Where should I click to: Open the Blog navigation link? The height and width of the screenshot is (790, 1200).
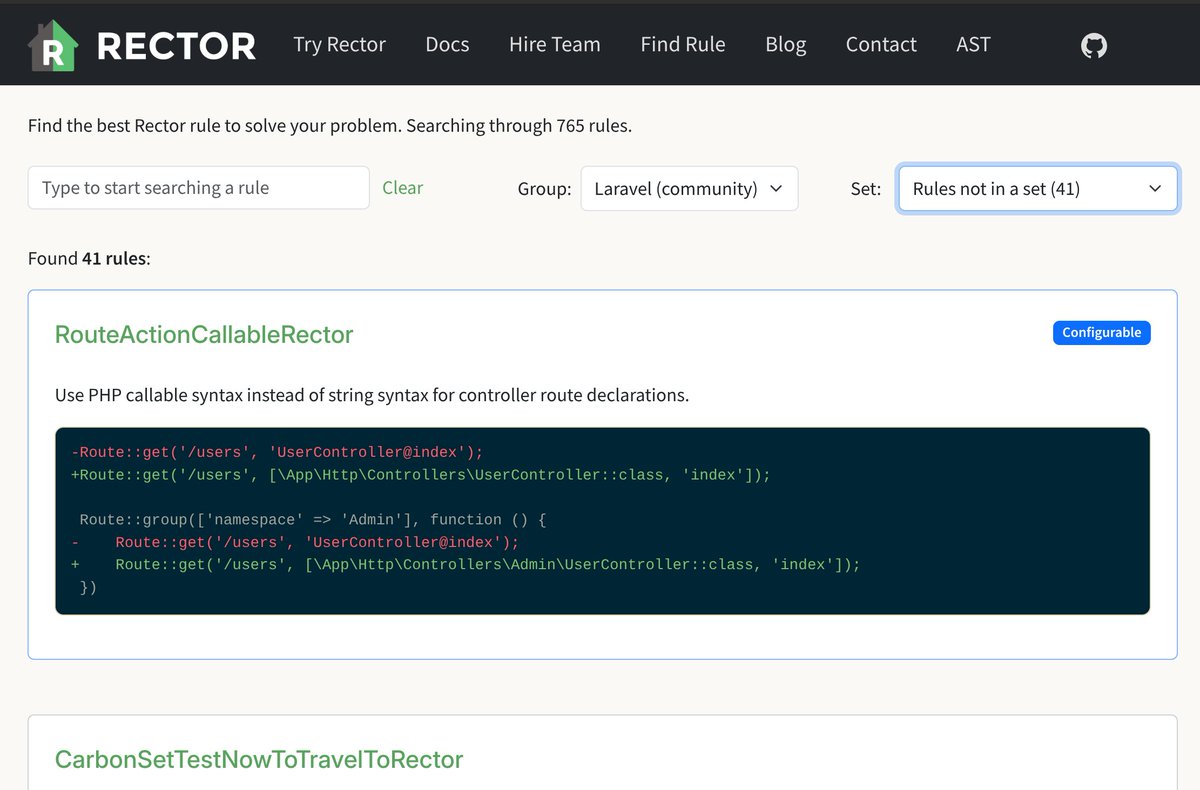point(786,45)
